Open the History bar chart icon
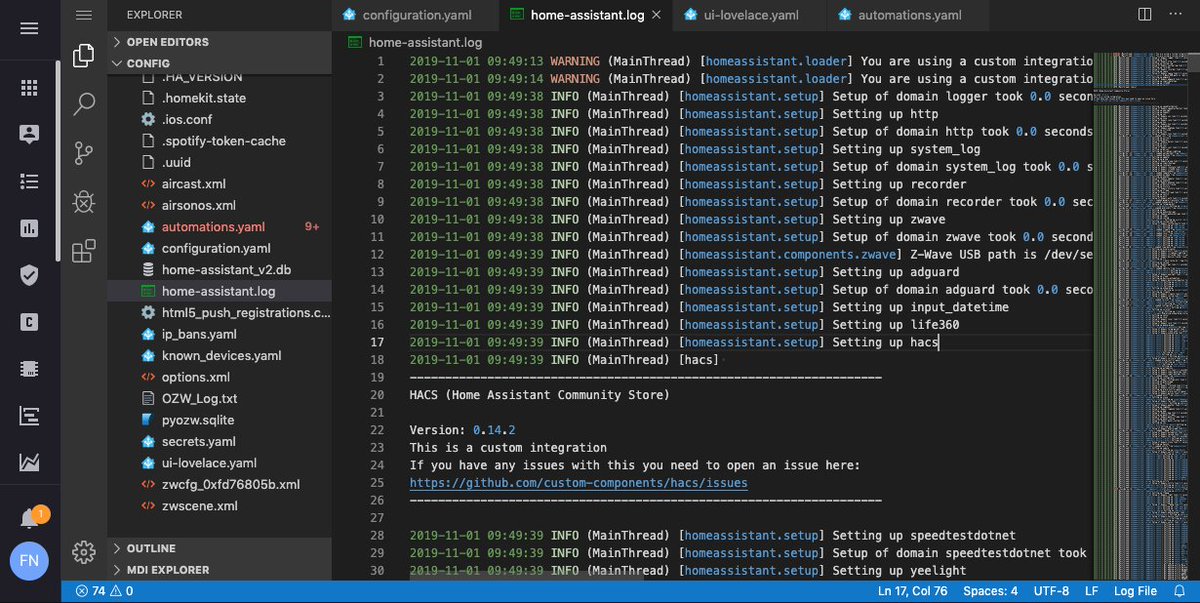 click(29, 228)
